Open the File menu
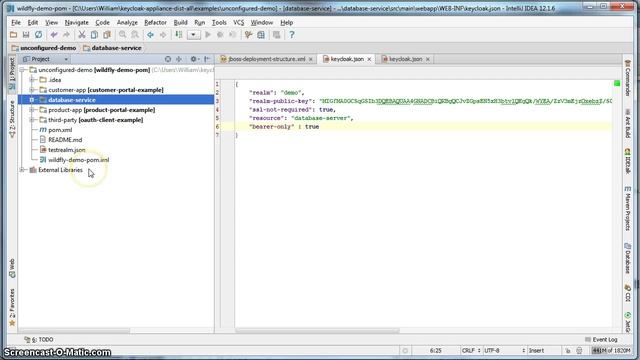The width and height of the screenshot is (640, 360). [16, 22]
